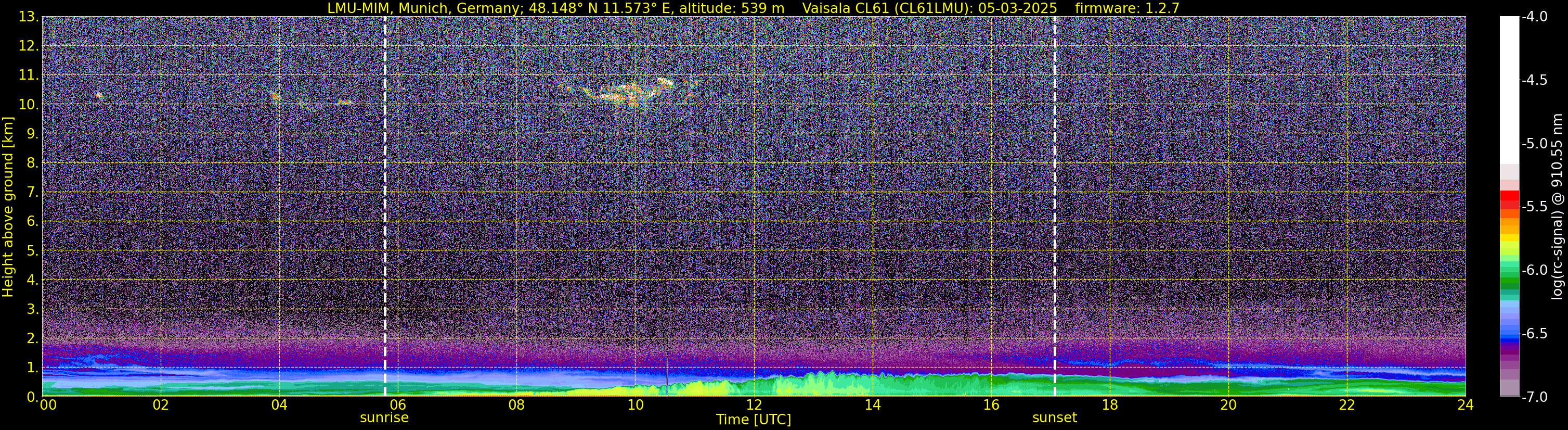Click the "10" time axis tick label
1568x430 pixels.
pyautogui.click(x=636, y=406)
